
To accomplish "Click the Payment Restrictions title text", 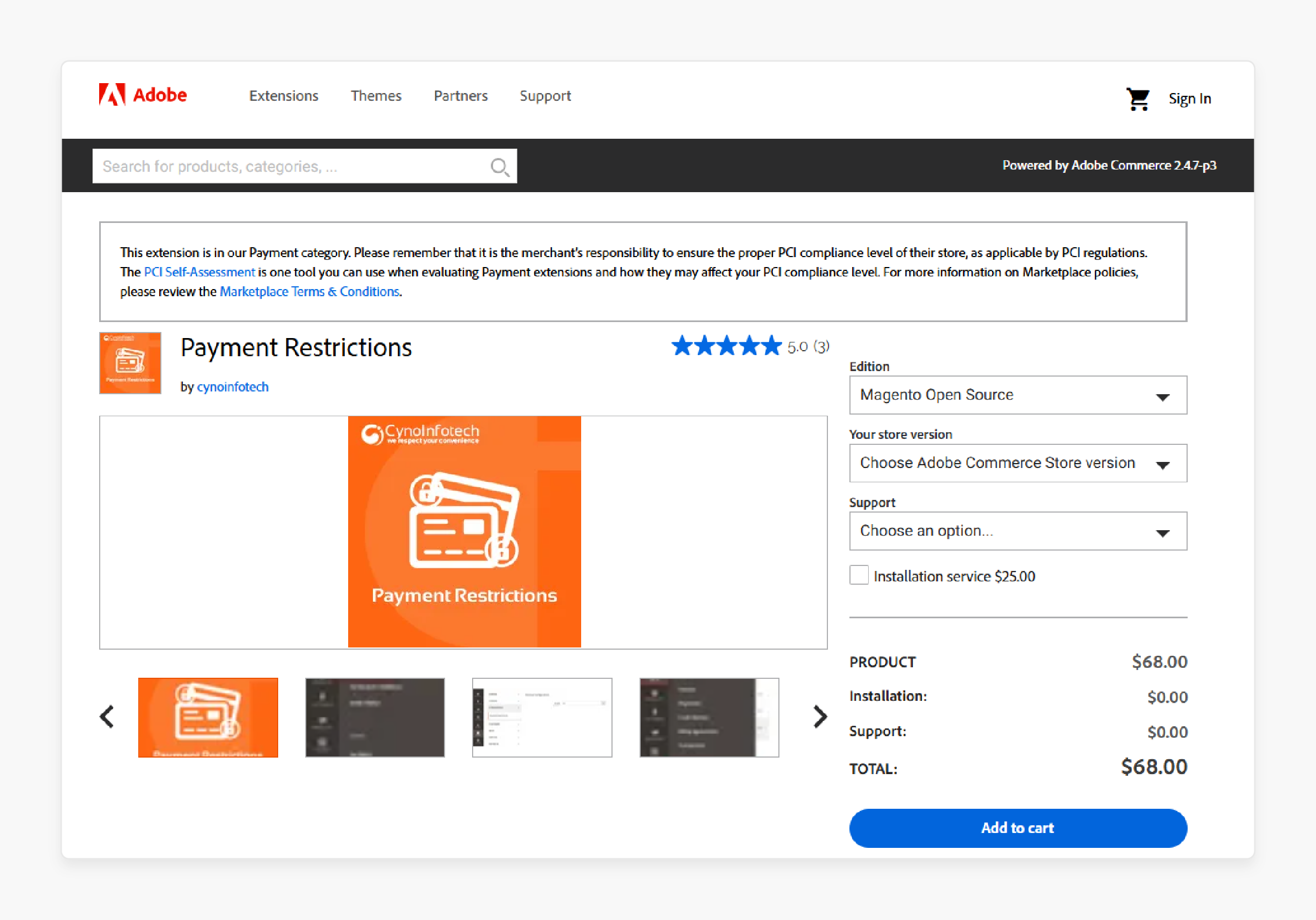I will coord(296,347).
